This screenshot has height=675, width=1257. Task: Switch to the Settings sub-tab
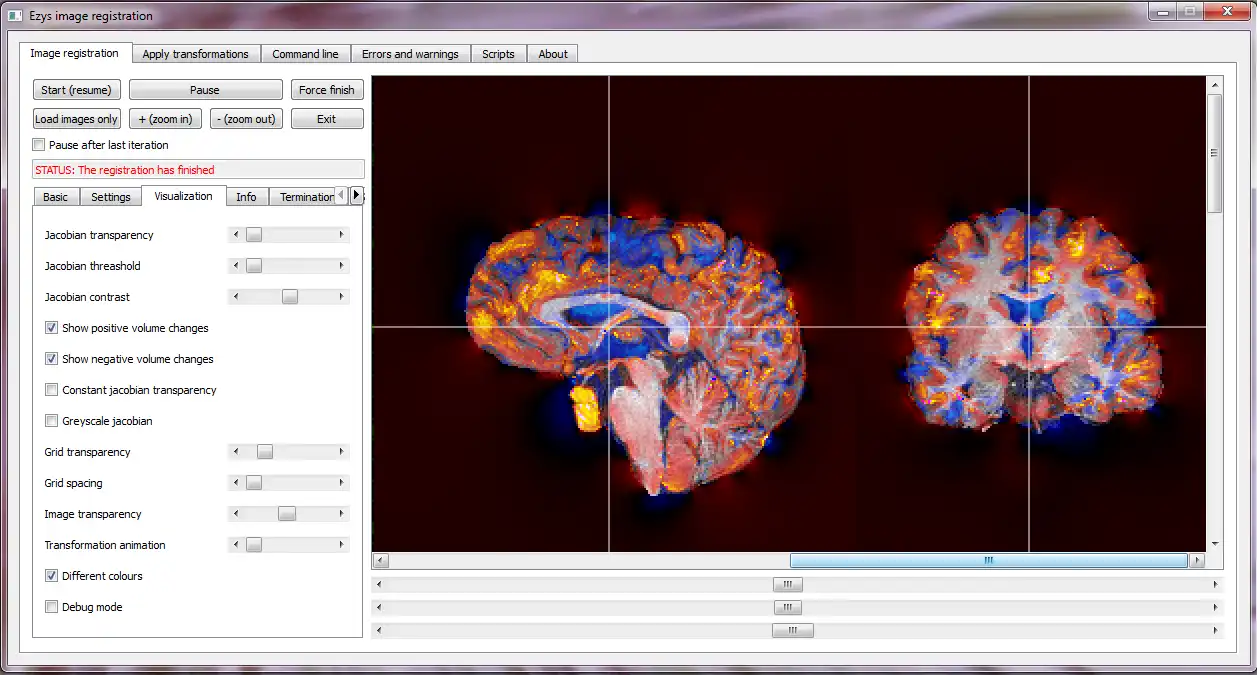[x=111, y=197]
